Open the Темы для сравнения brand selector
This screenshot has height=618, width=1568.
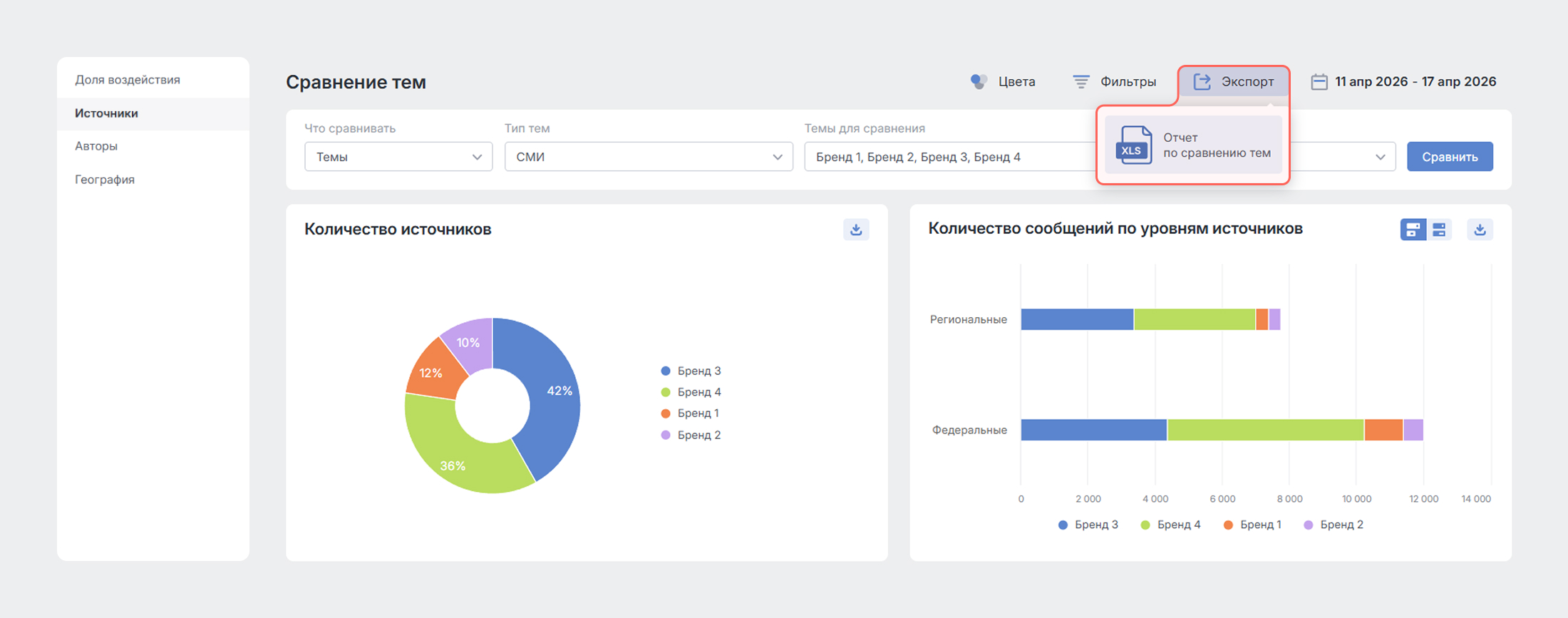pyautogui.click(x=948, y=157)
